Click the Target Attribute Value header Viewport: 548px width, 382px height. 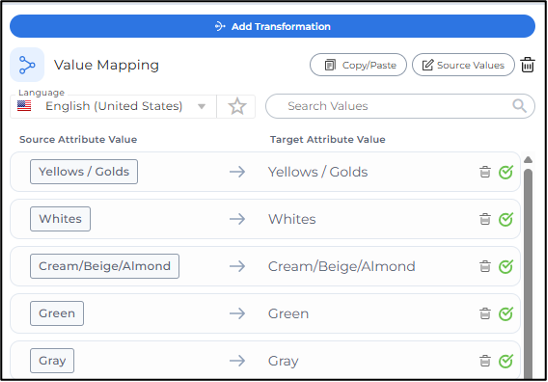point(327,139)
